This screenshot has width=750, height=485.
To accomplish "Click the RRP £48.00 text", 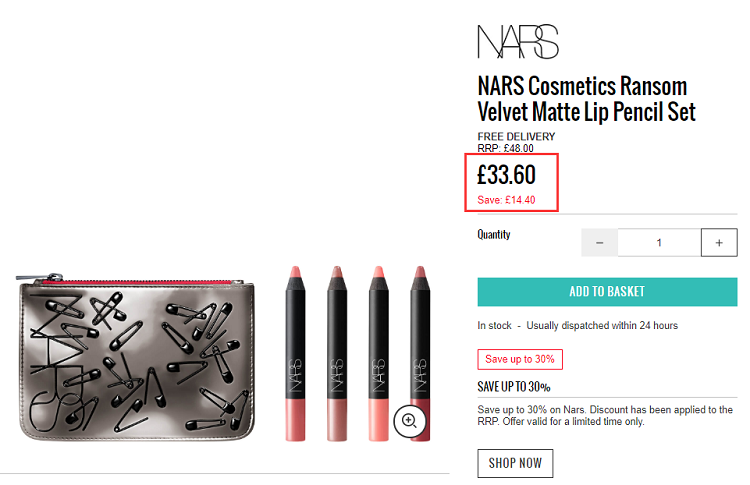I will tap(505, 148).
